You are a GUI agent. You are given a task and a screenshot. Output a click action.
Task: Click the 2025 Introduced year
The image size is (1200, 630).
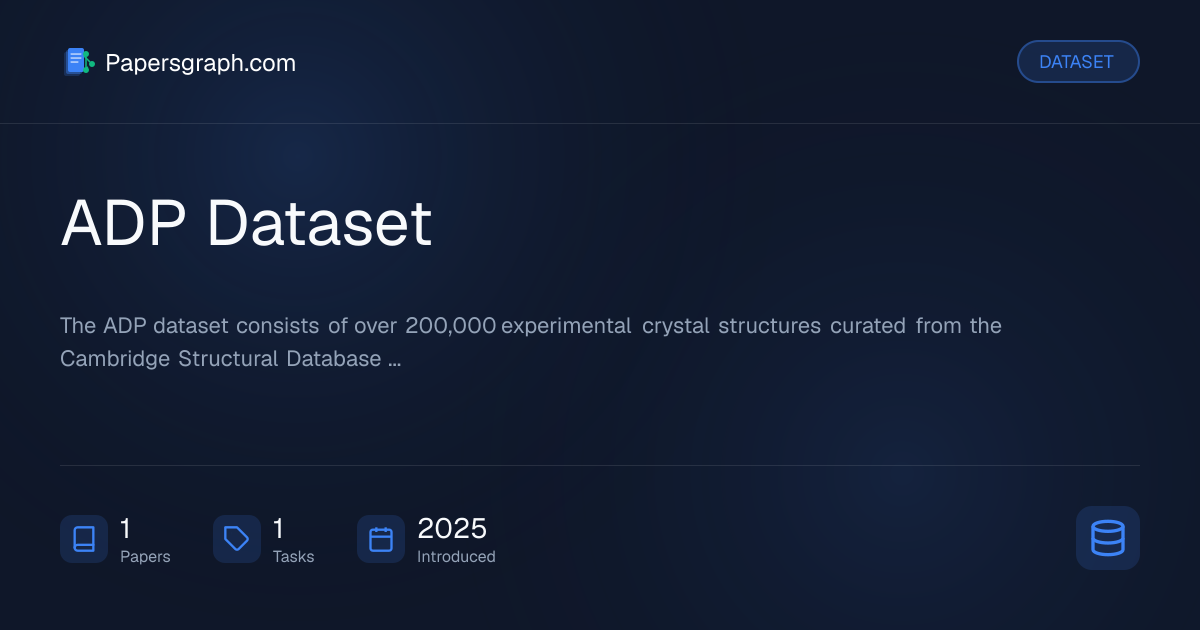pos(452,528)
